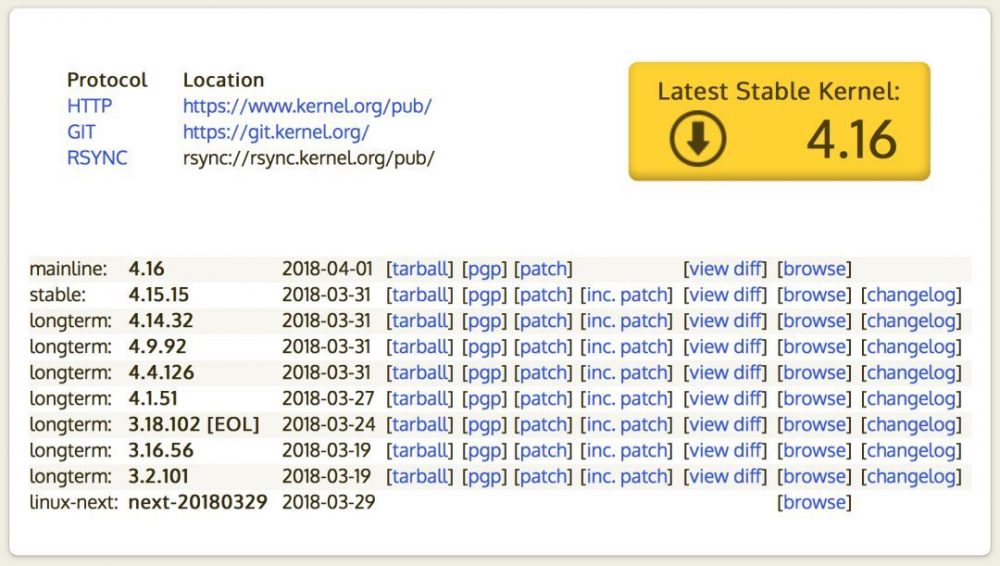This screenshot has width=1000, height=566.
Task: Select the 2018-04-01 mainline release date
Action: (327, 269)
